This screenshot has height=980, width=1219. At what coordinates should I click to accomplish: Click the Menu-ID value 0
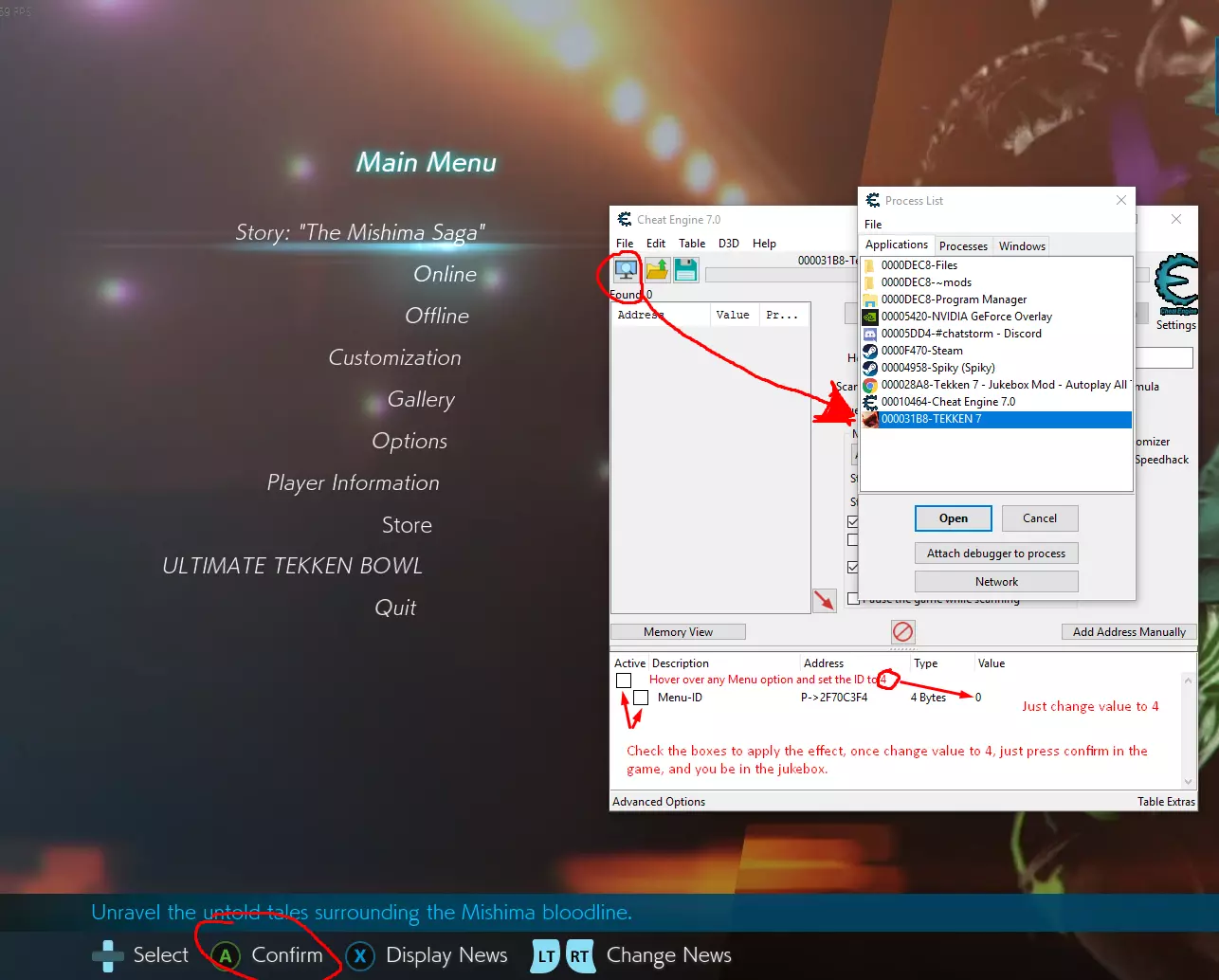[x=978, y=698]
